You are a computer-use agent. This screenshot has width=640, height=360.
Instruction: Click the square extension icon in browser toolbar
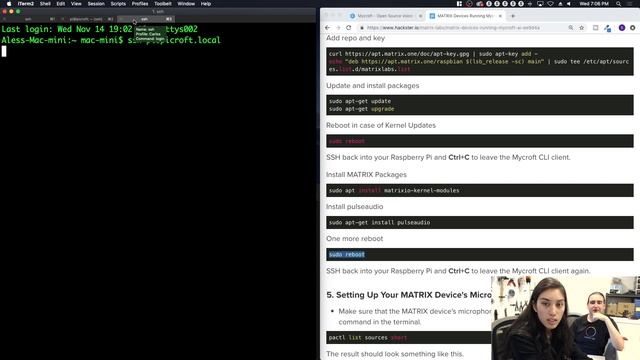coord(596,28)
